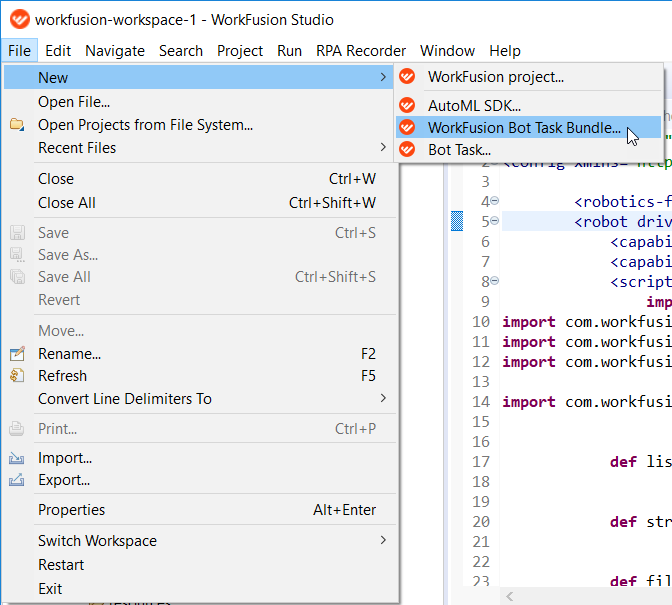Viewport: 672px width, 605px height.
Task: Choose Open Projects from File System...
Action: point(199,125)
